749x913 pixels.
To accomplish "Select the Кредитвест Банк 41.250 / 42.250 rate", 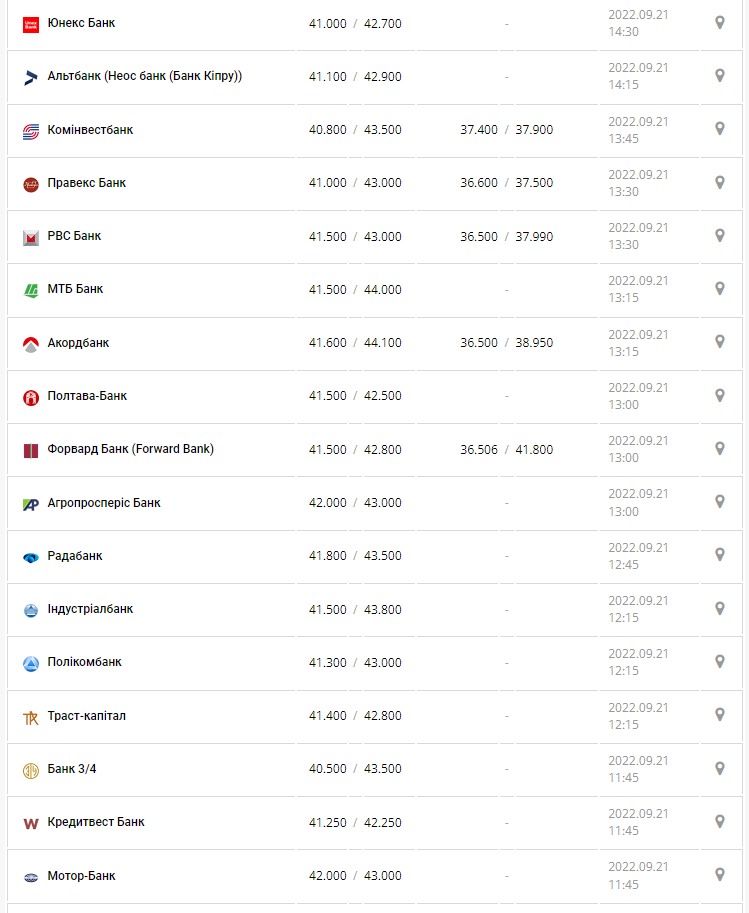I will pos(355,822).
